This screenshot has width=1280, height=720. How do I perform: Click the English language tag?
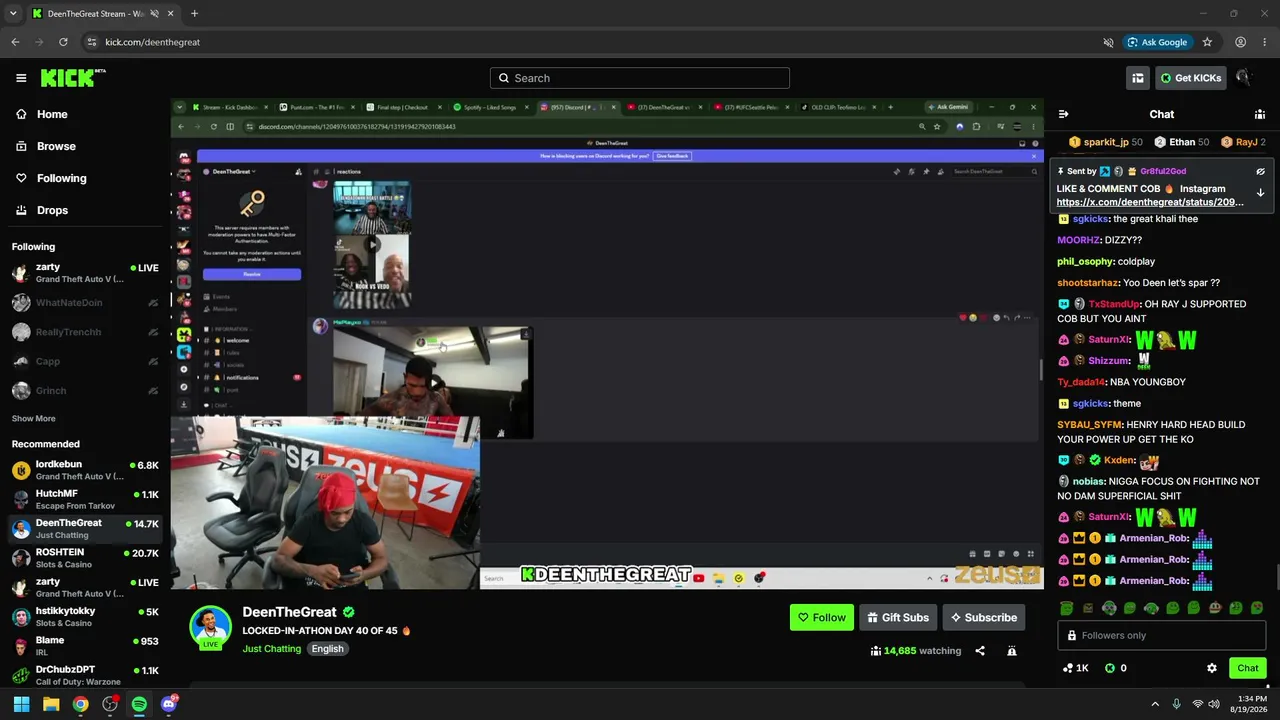(x=327, y=649)
